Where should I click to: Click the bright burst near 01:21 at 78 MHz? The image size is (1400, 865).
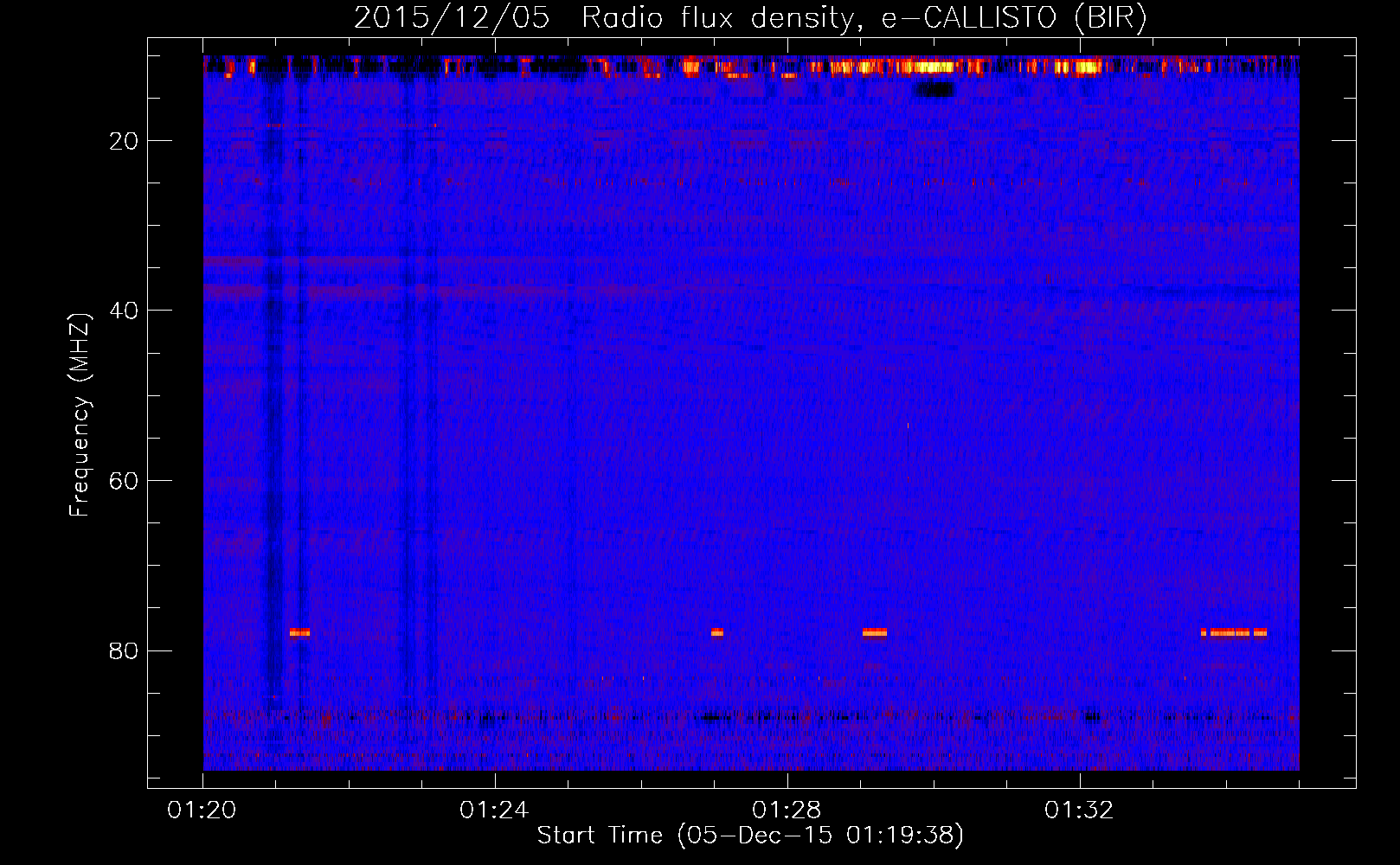click(x=299, y=632)
